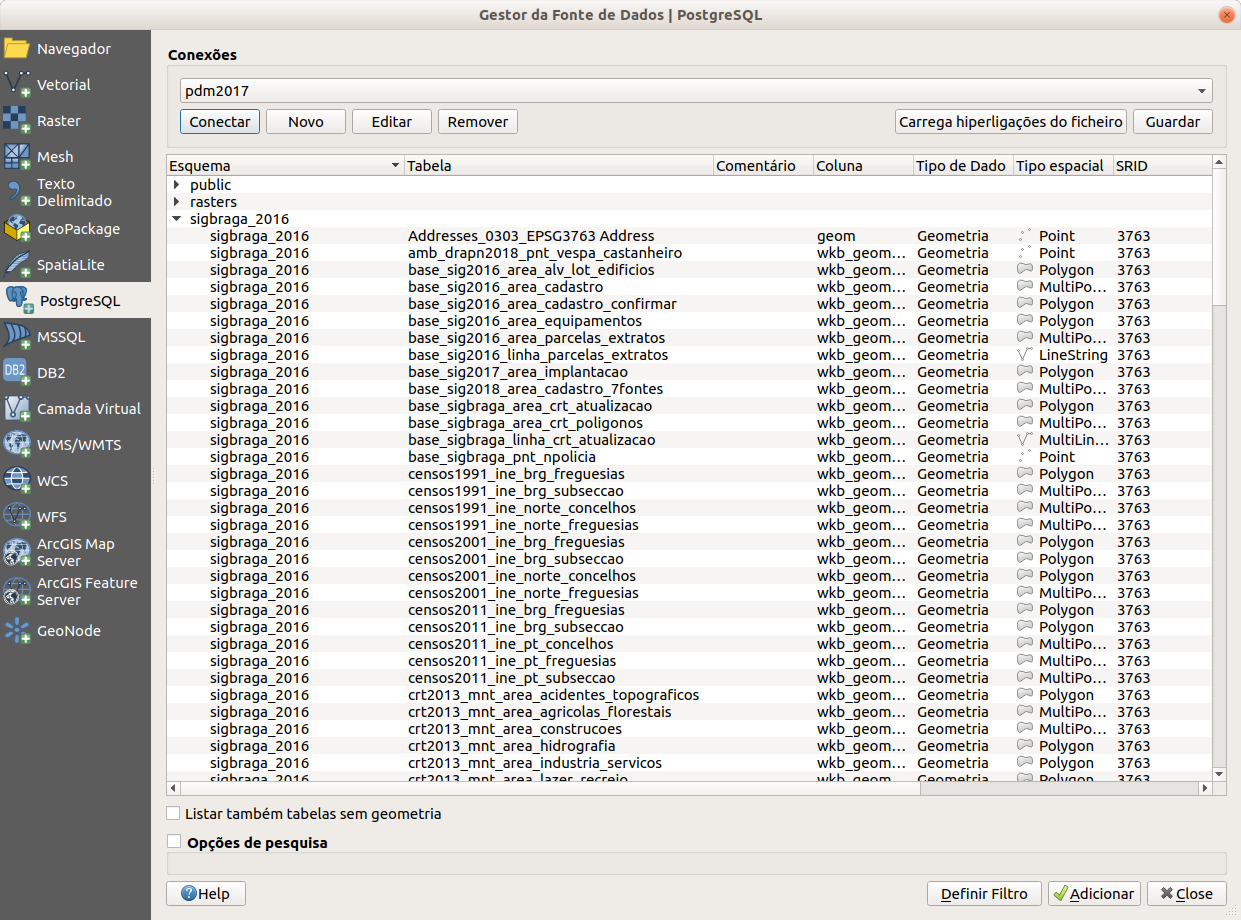This screenshot has height=920, width=1241.
Task: Open the WMS/WMTS globe icon
Action: 17,445
